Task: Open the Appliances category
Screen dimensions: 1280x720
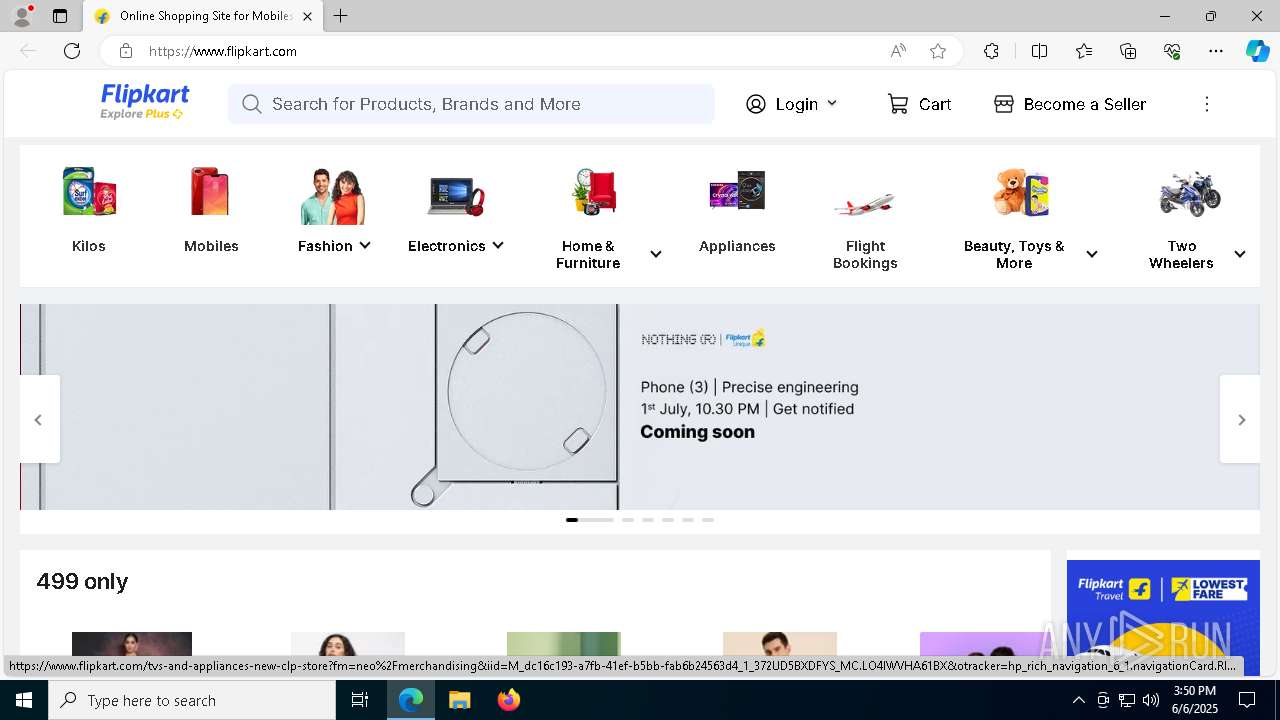Action: (x=737, y=210)
